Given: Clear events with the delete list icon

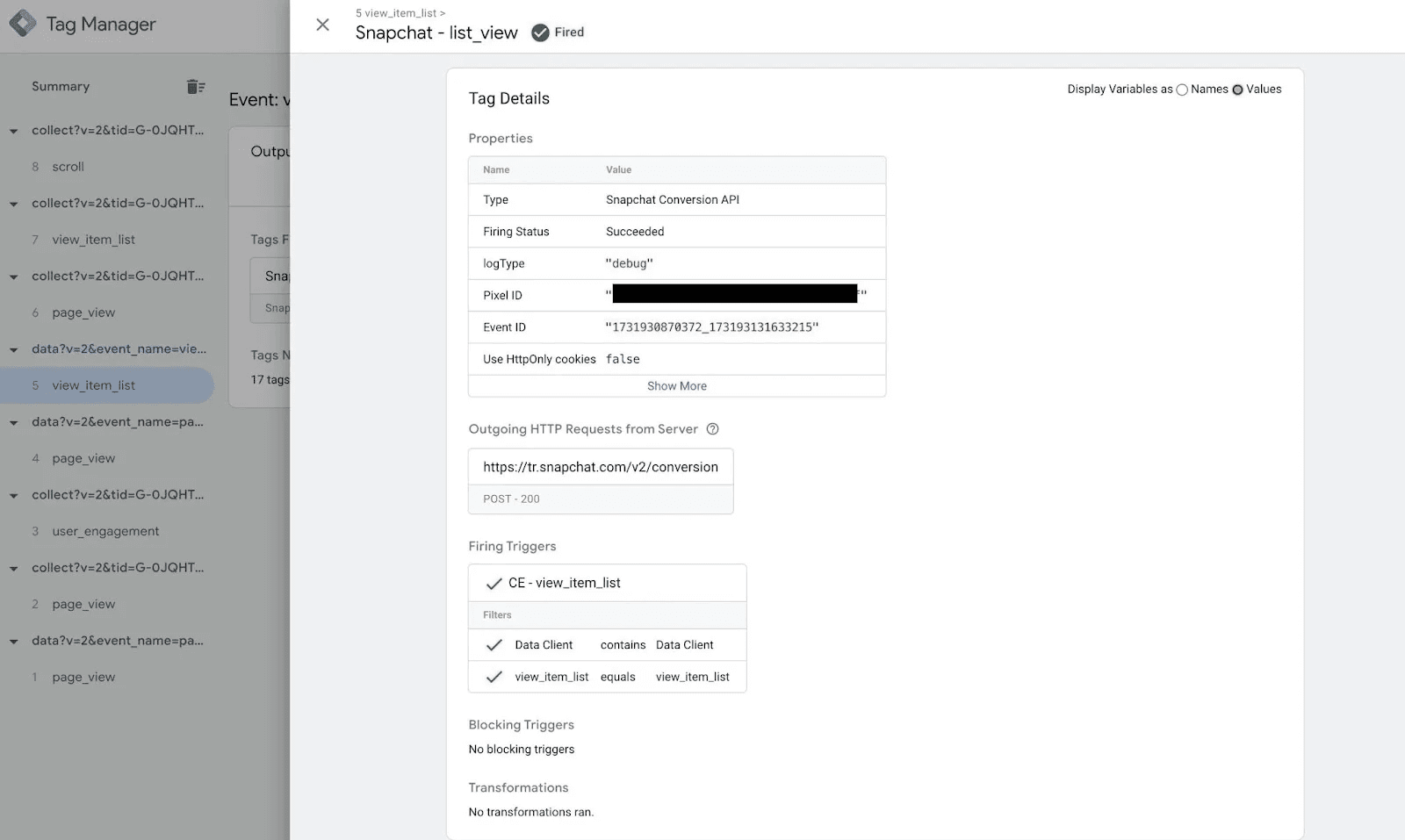Looking at the screenshot, I should [196, 86].
